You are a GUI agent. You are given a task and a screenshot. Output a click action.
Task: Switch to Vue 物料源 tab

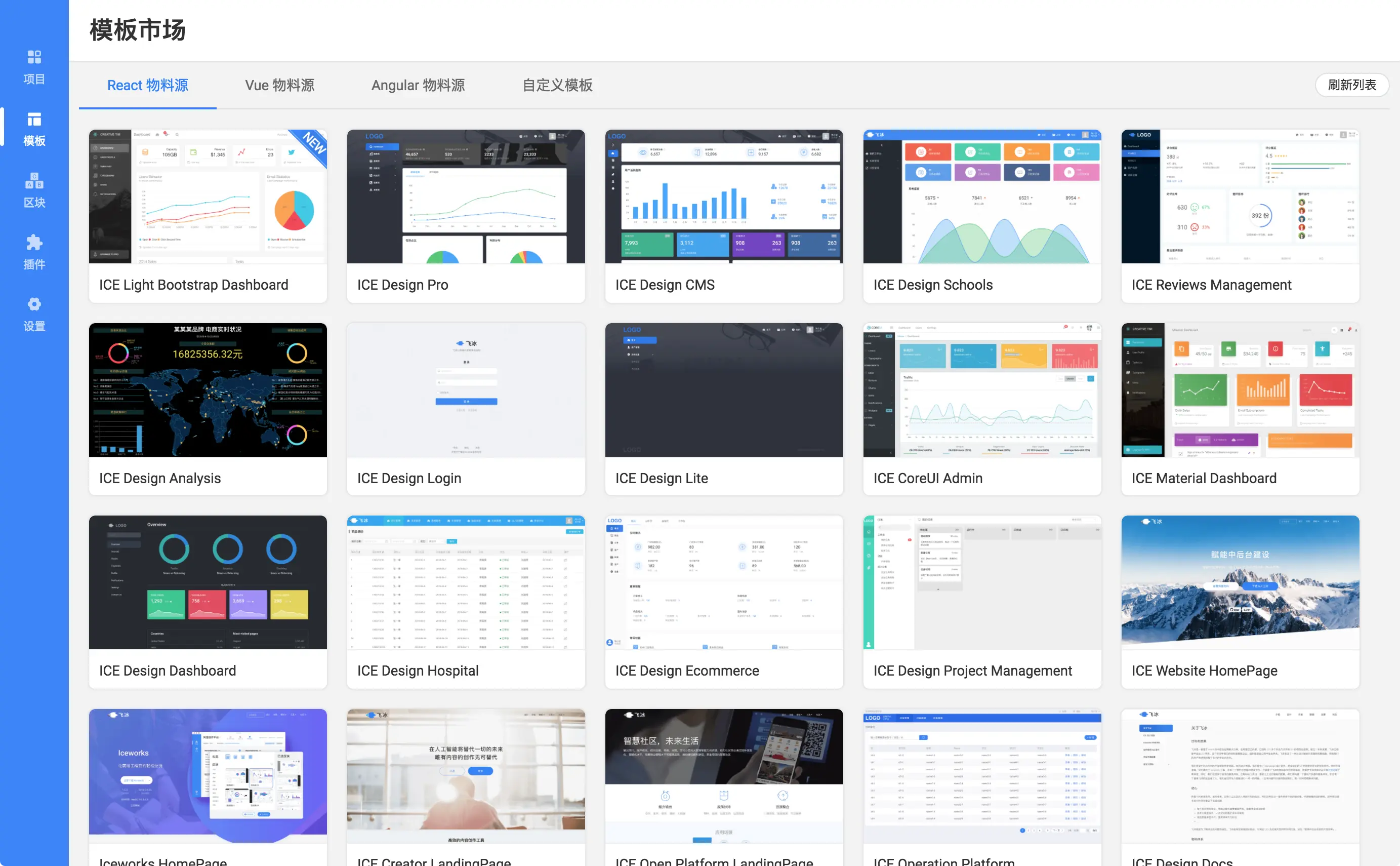[x=279, y=86]
